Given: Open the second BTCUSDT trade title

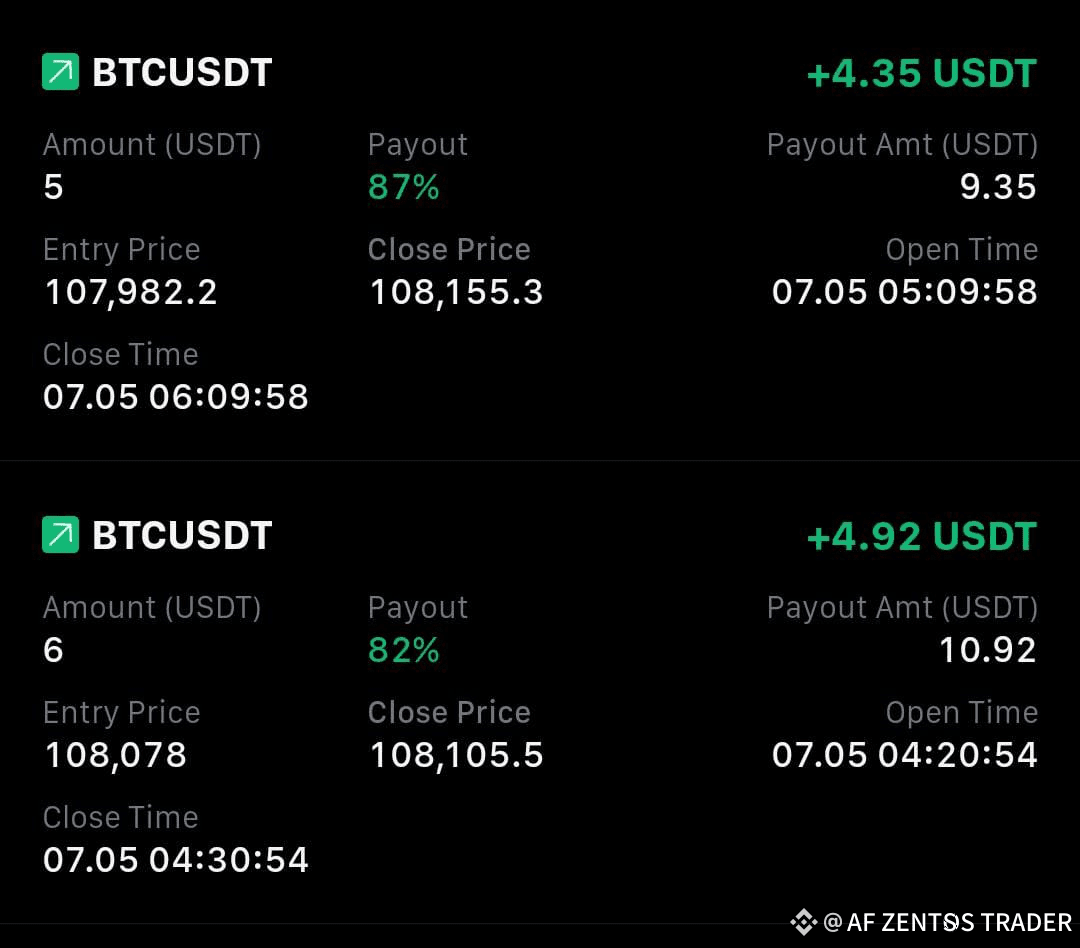Looking at the screenshot, I should [x=182, y=536].
